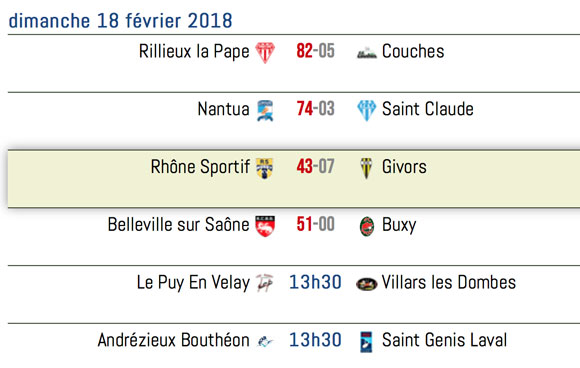This screenshot has width=580, height=368.
Task: Open the Nantua club logo
Action: 265,110
